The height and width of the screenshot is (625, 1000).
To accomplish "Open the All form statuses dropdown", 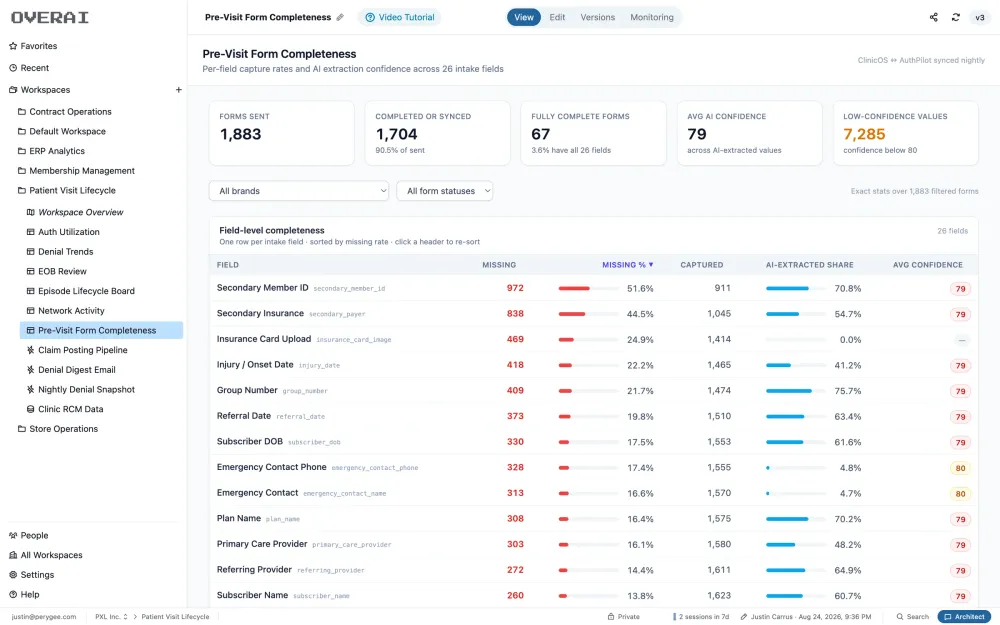I will pos(445,191).
